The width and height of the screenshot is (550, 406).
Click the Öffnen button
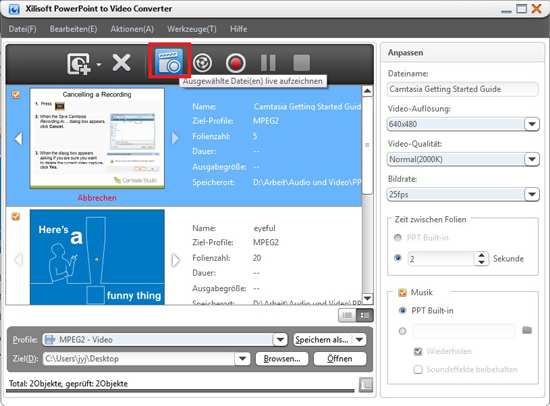pyautogui.click(x=340, y=359)
